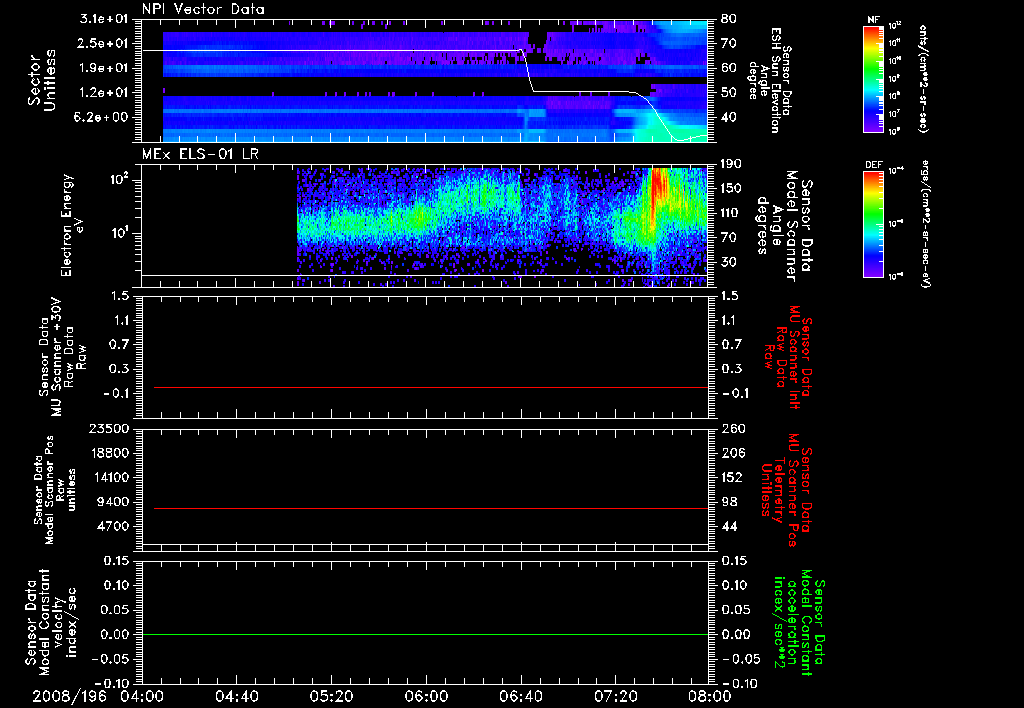Click the 4700 scanner position tick label
This screenshot has height=708, width=1024.
(x=114, y=526)
